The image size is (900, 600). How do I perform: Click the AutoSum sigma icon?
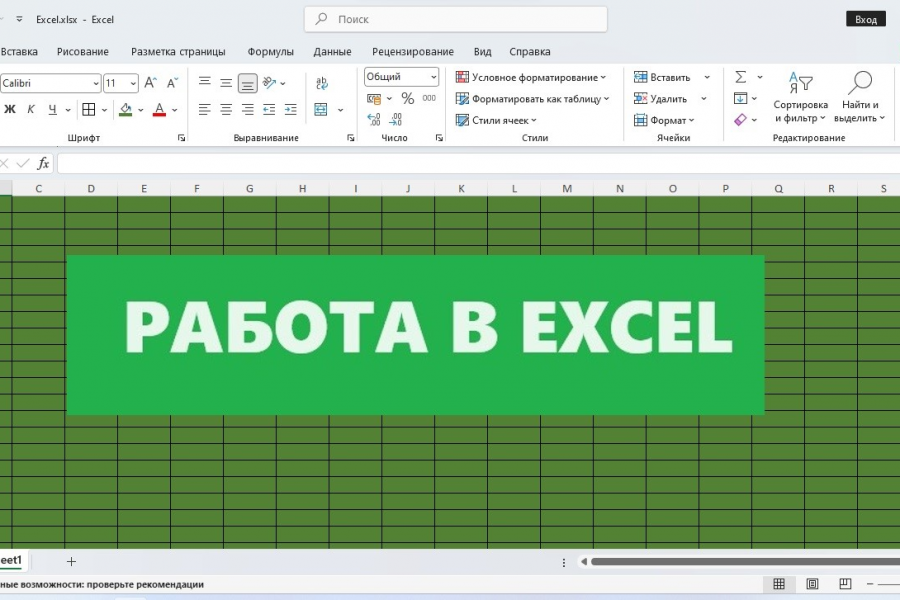tap(741, 77)
